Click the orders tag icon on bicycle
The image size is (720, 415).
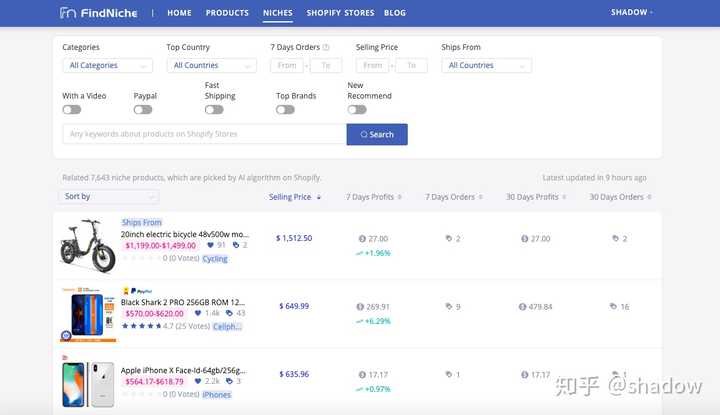coord(236,245)
